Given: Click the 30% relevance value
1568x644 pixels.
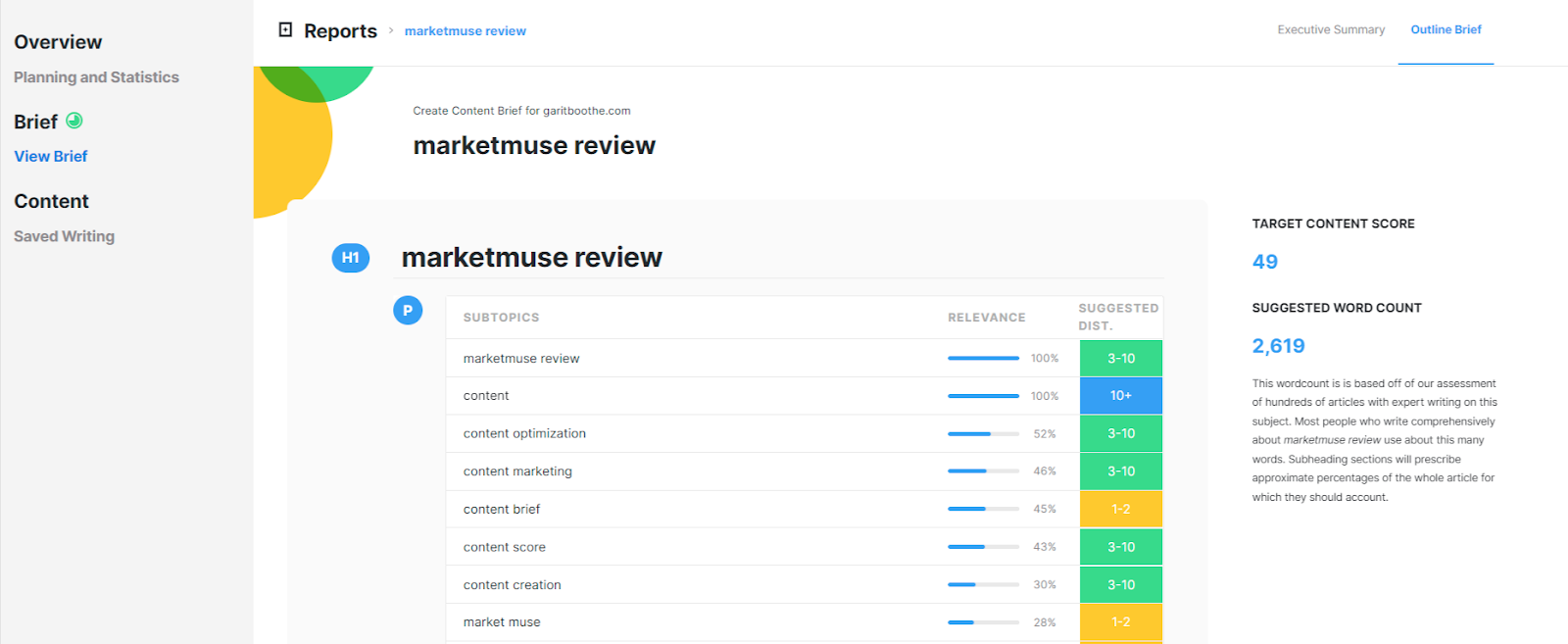Looking at the screenshot, I should point(1045,585).
